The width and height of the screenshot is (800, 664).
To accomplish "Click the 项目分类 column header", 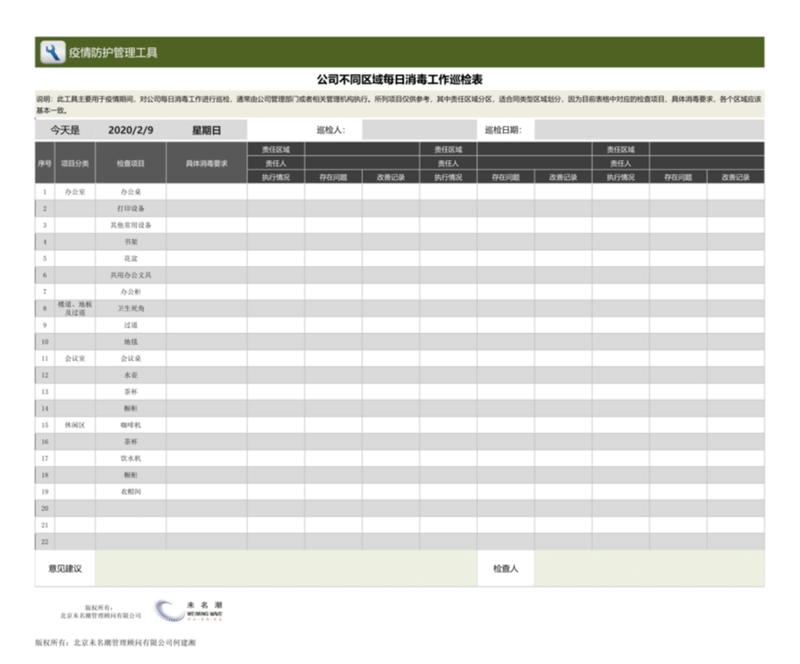I will pos(75,162).
